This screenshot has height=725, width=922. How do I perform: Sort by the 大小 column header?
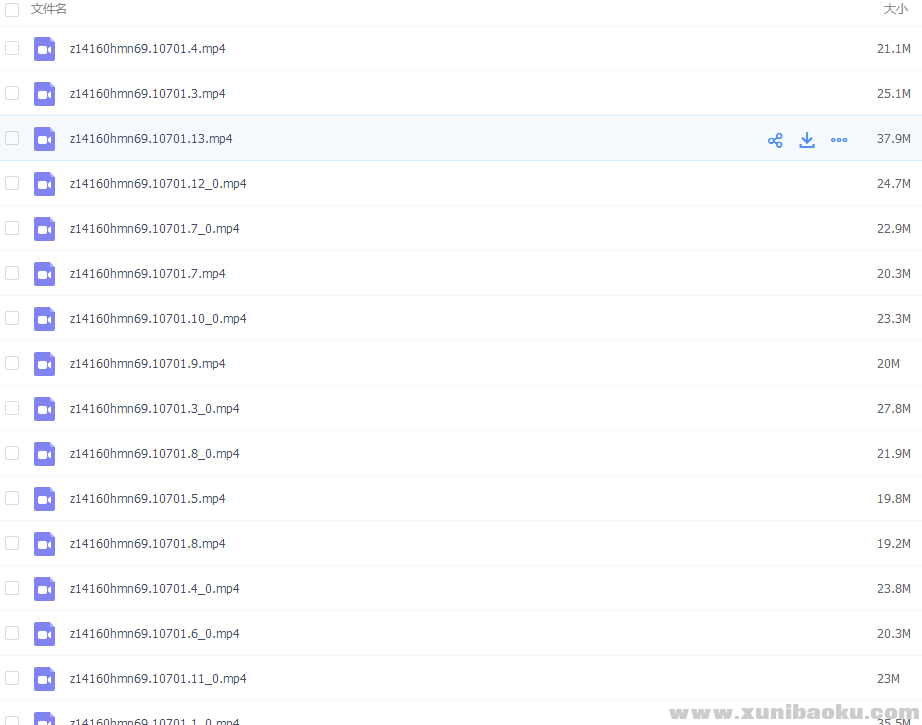click(895, 9)
